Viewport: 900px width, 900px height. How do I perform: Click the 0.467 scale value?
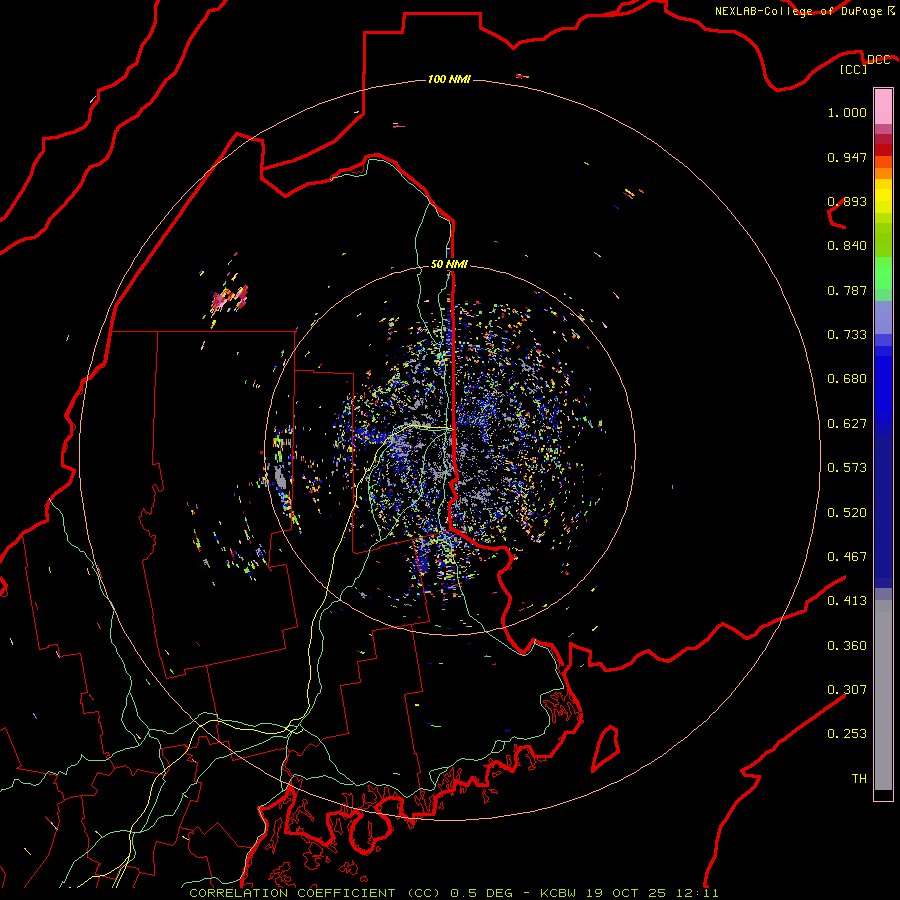coord(847,557)
